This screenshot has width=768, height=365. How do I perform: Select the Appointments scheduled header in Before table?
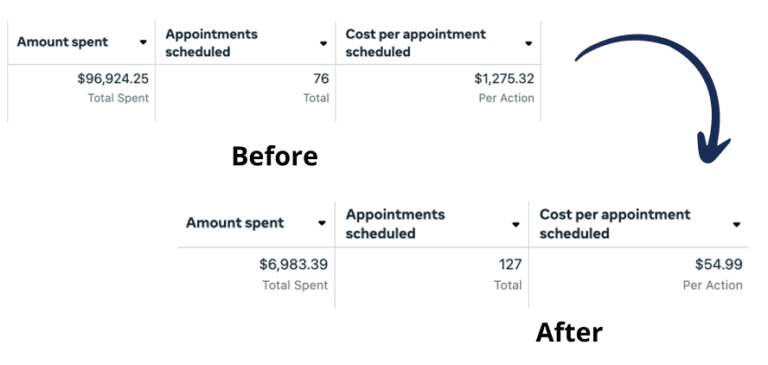(x=212, y=43)
